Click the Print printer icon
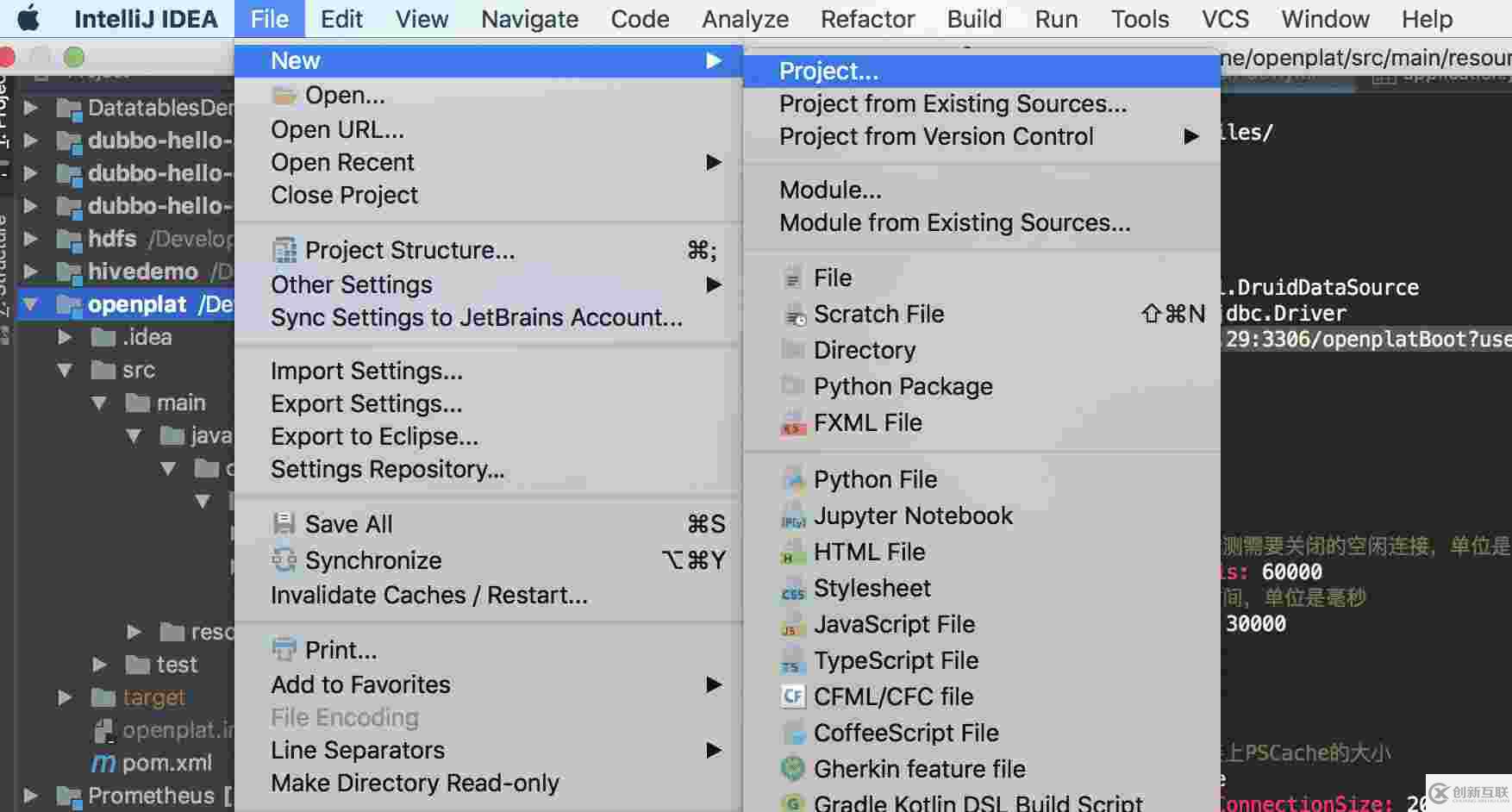 [x=284, y=649]
